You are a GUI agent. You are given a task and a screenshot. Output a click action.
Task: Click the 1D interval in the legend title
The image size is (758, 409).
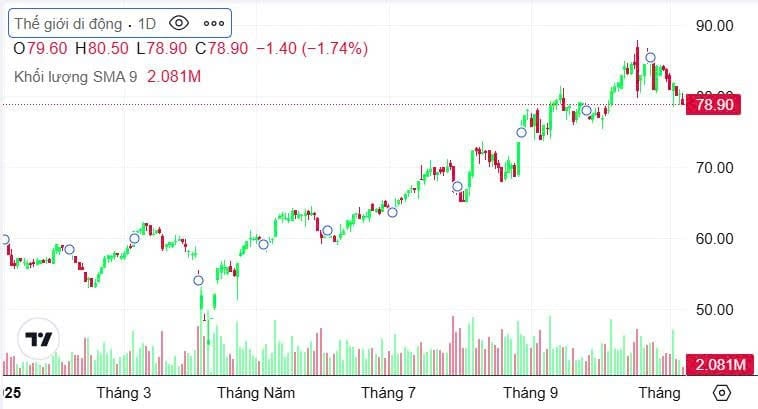click(147, 23)
